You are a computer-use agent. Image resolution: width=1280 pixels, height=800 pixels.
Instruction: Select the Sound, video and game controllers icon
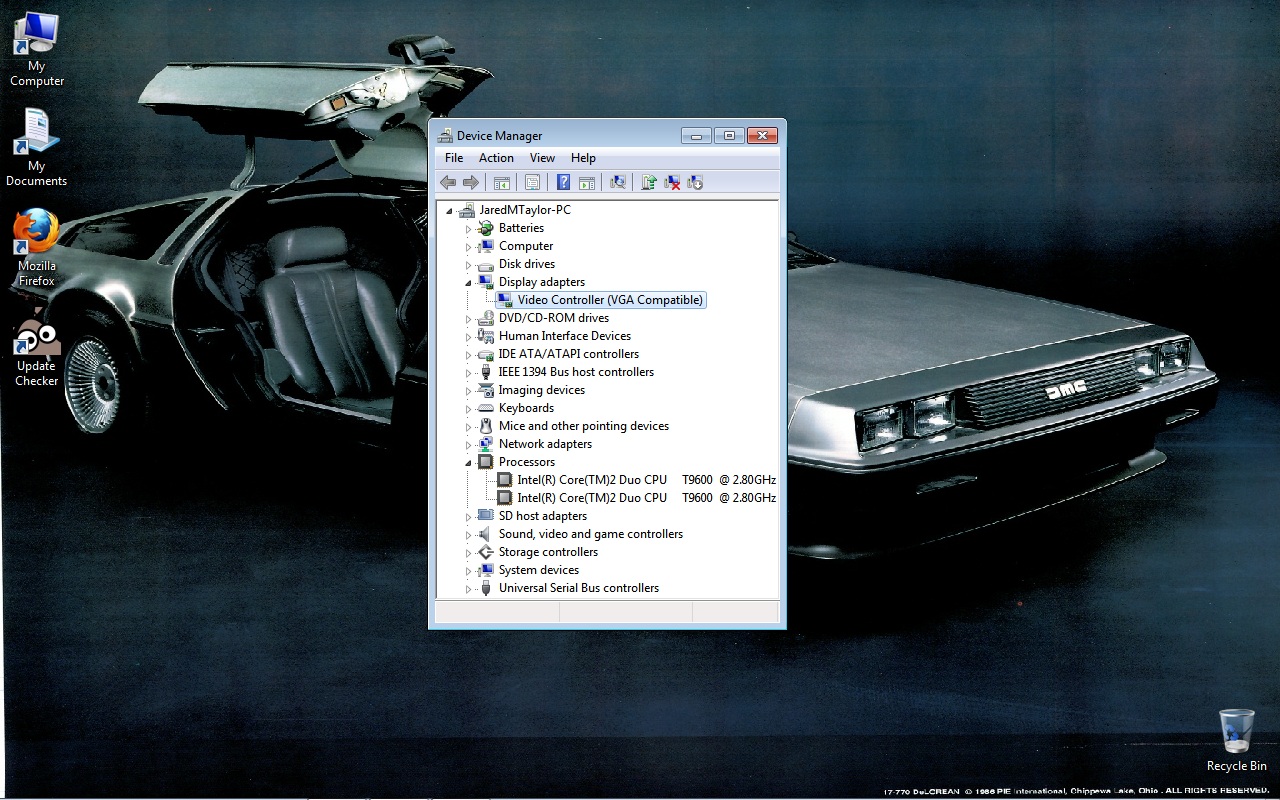pyautogui.click(x=486, y=534)
